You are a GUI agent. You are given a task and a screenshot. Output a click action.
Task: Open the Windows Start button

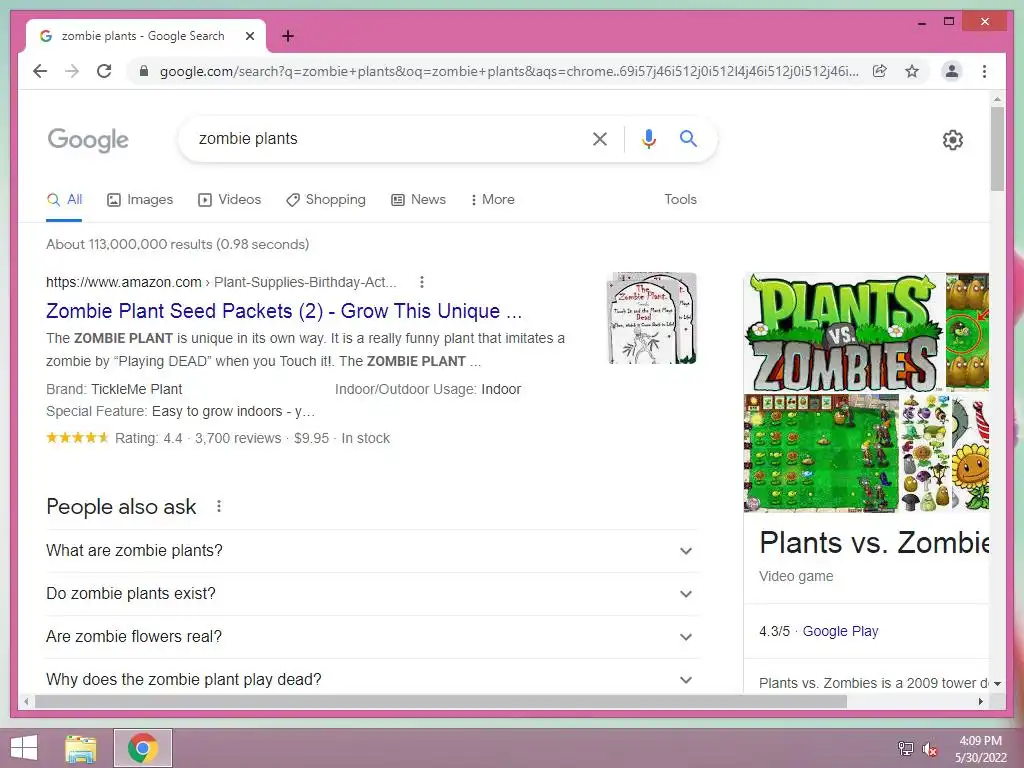point(24,748)
